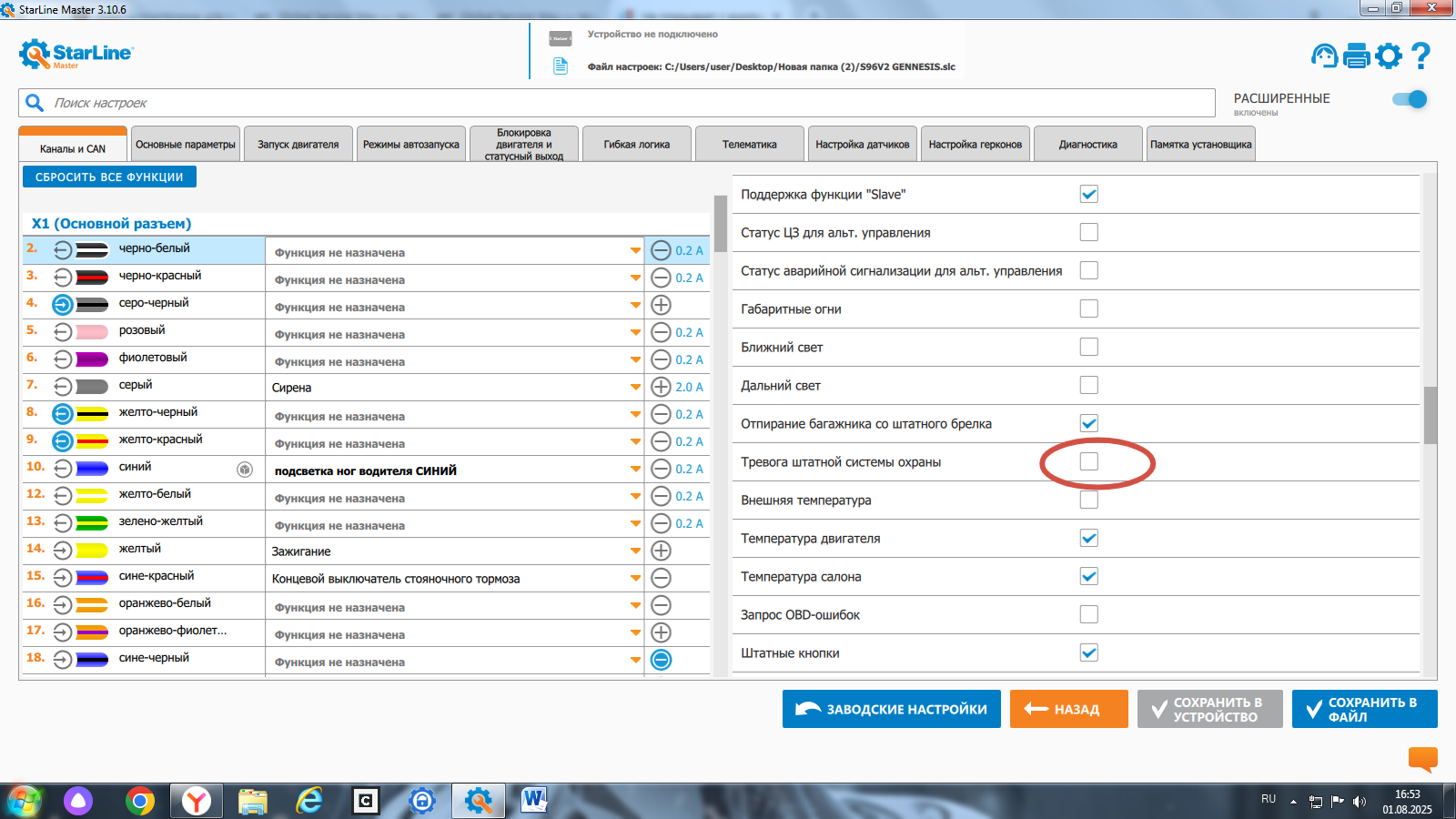
Task: Click СБРОСИТЬ ВСЕ ФУНКЦИИ button
Action: [109, 177]
